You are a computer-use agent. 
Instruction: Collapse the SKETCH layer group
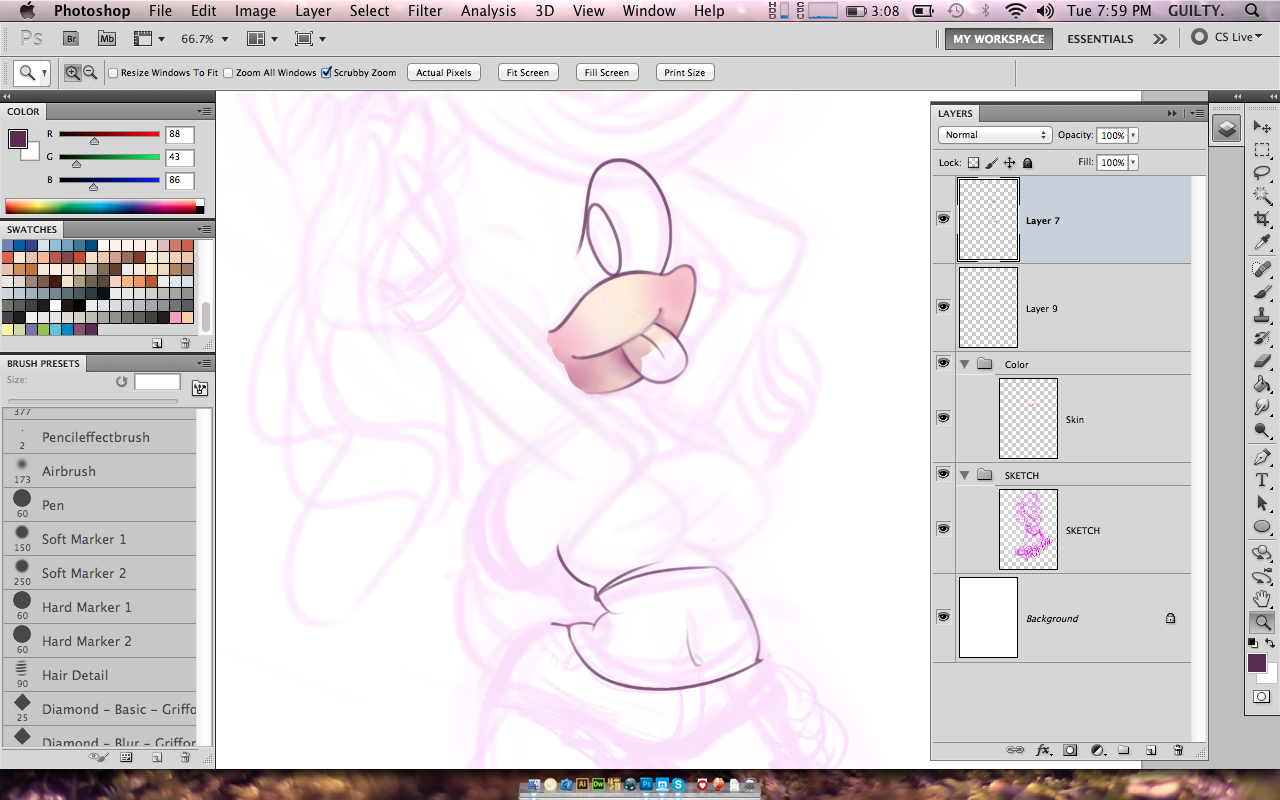pyautogui.click(x=964, y=475)
